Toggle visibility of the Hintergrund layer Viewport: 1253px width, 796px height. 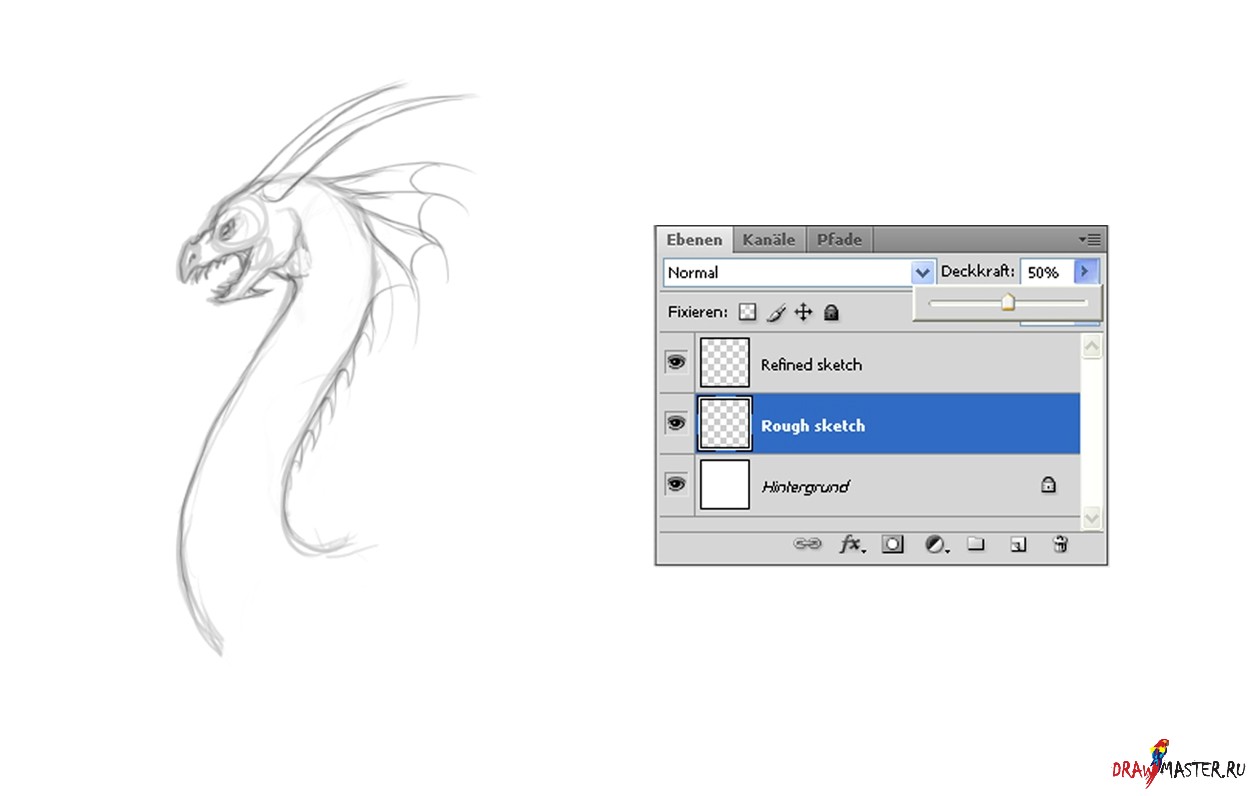677,484
